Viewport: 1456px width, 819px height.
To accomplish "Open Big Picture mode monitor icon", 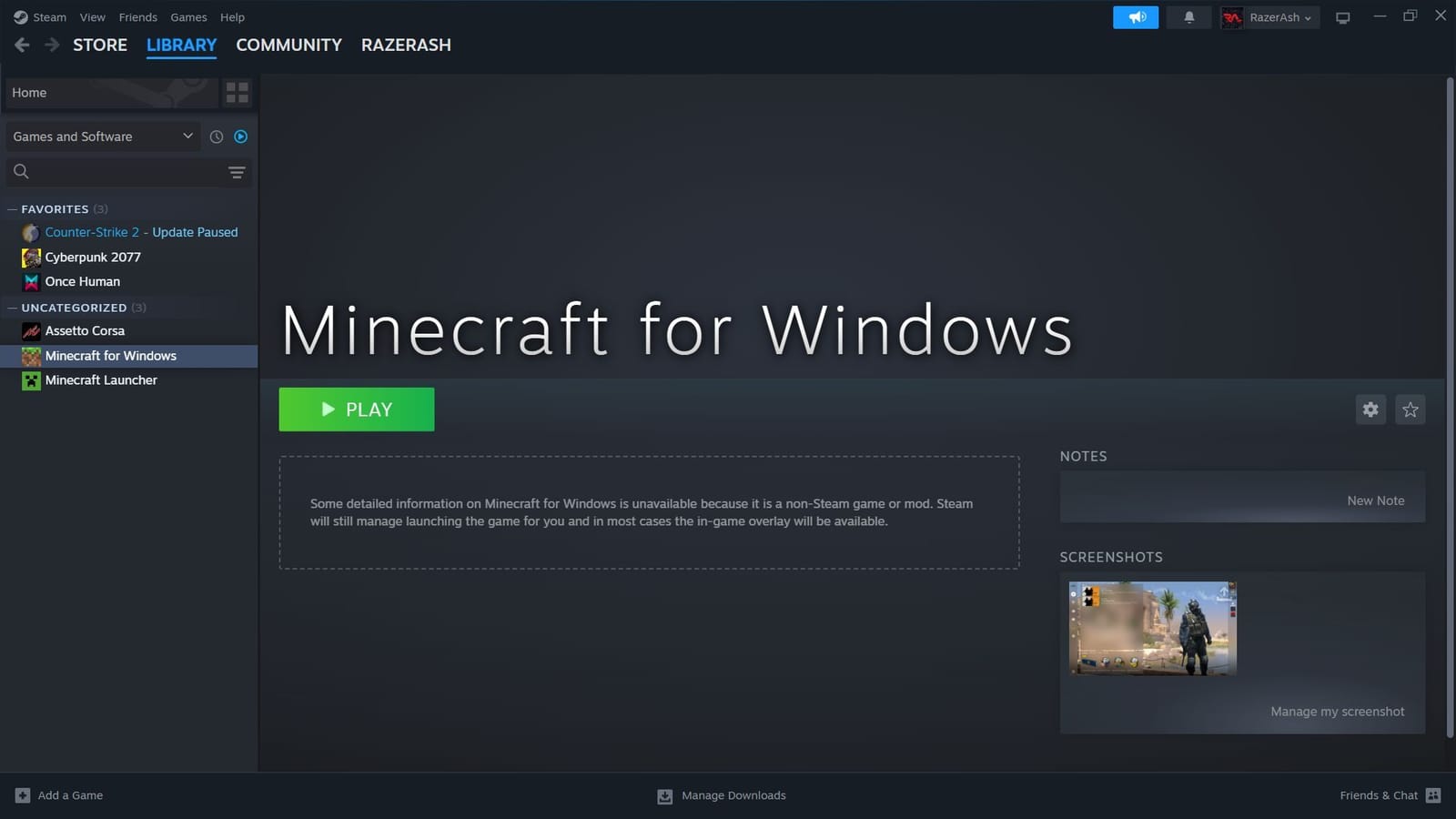I will pos(1342,17).
